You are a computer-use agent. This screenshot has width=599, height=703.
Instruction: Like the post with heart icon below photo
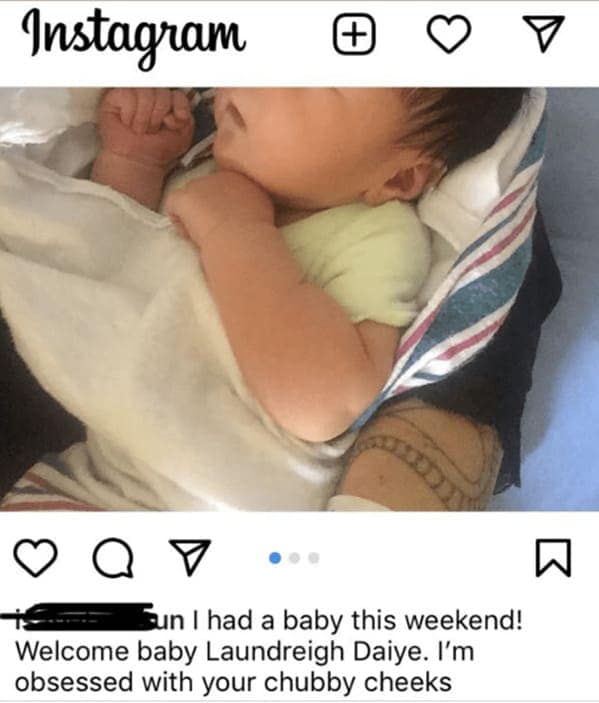point(36,558)
